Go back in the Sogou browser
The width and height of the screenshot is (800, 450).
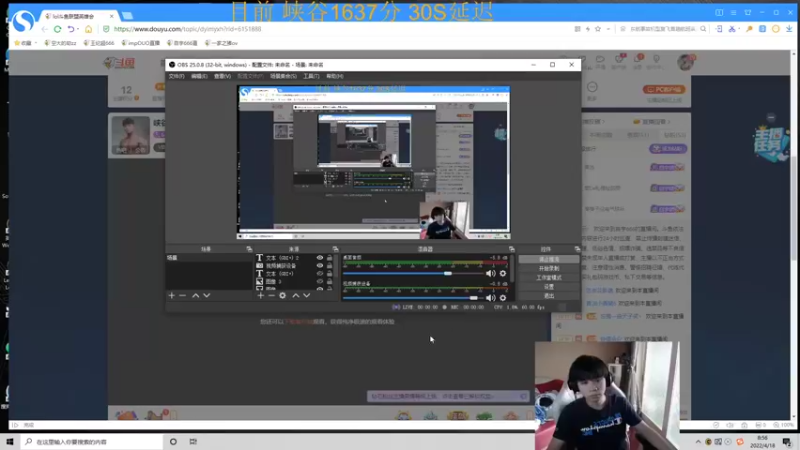(44, 29)
